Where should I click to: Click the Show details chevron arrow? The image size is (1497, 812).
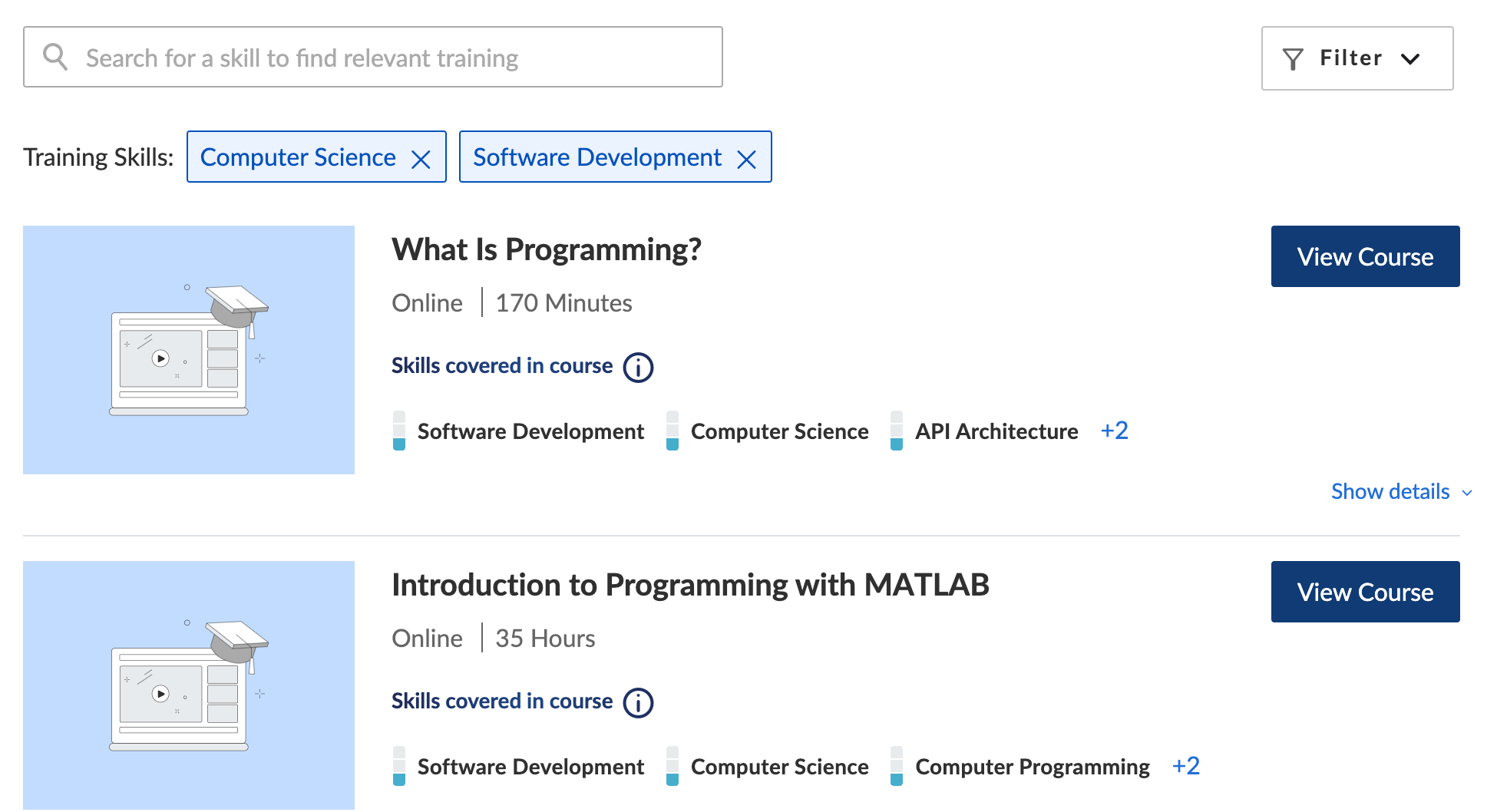click(x=1467, y=493)
